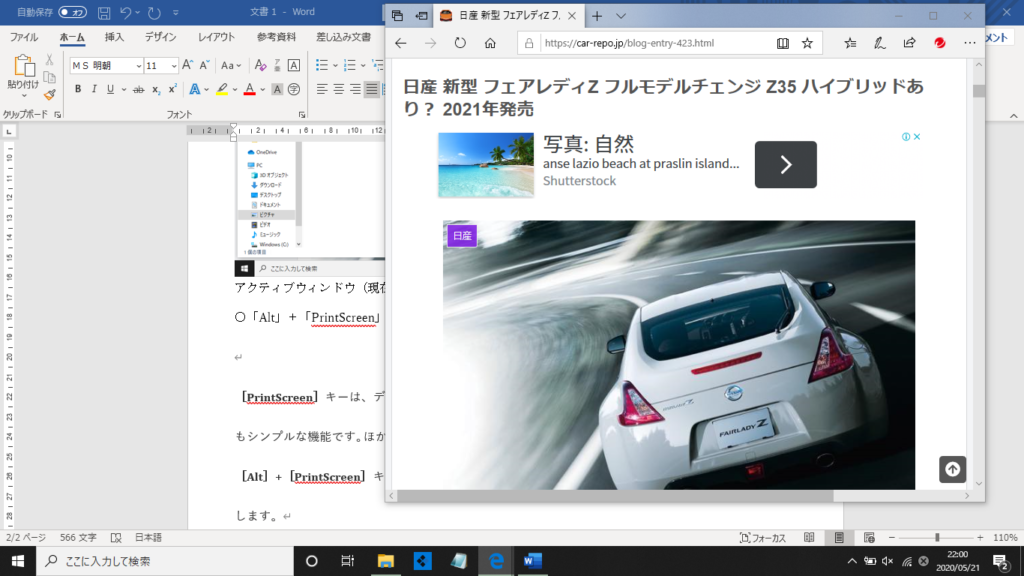Open the 参考資料 ribbon tab
1024x576 pixels.
pos(276,37)
